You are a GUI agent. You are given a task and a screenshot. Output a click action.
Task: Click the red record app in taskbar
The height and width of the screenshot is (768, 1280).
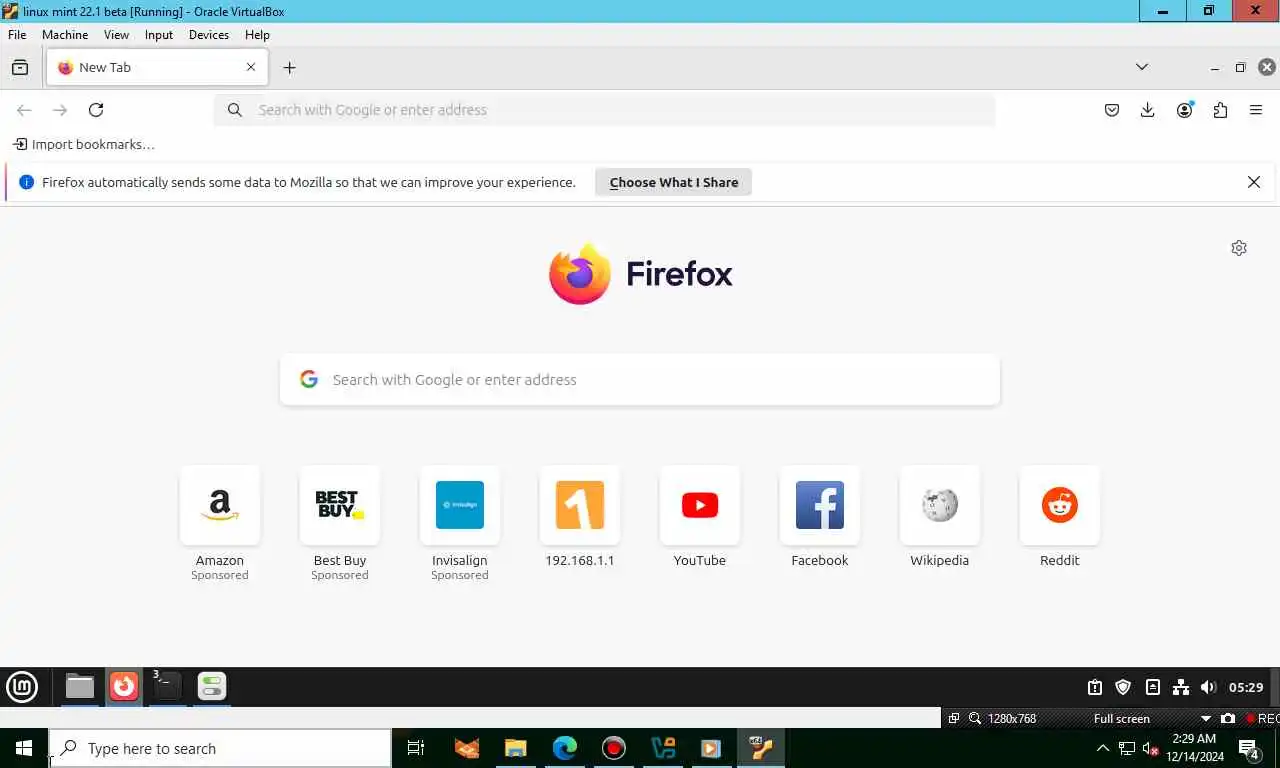(x=614, y=748)
